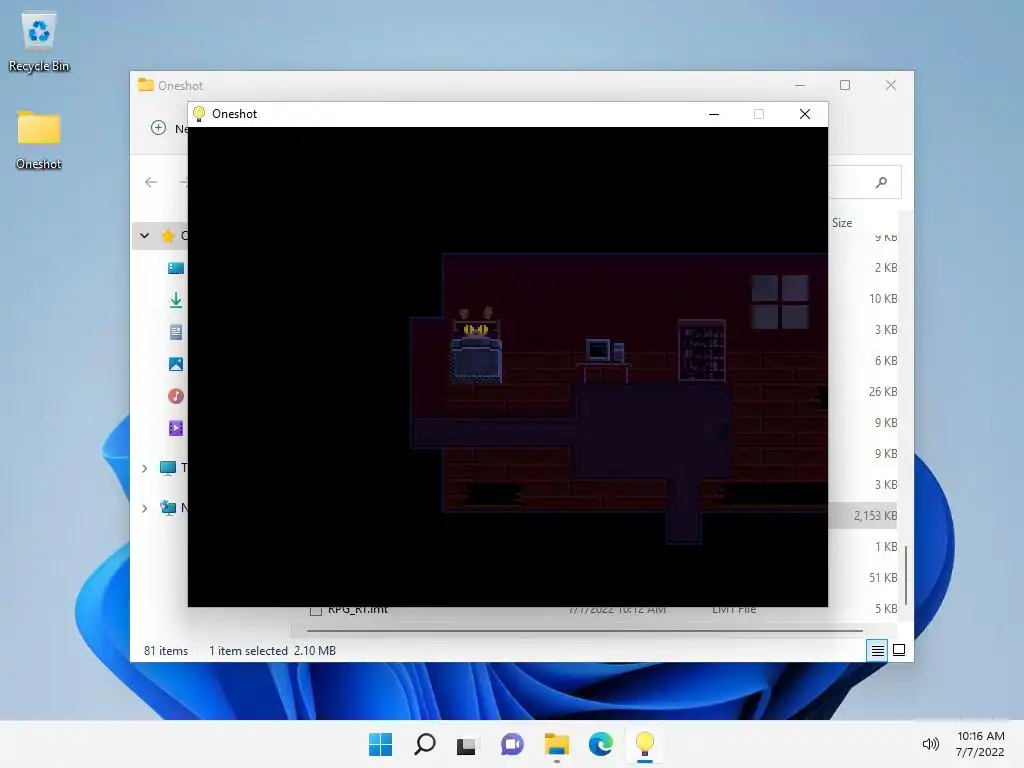
Task: Close the Oneshot game window
Action: pos(805,114)
